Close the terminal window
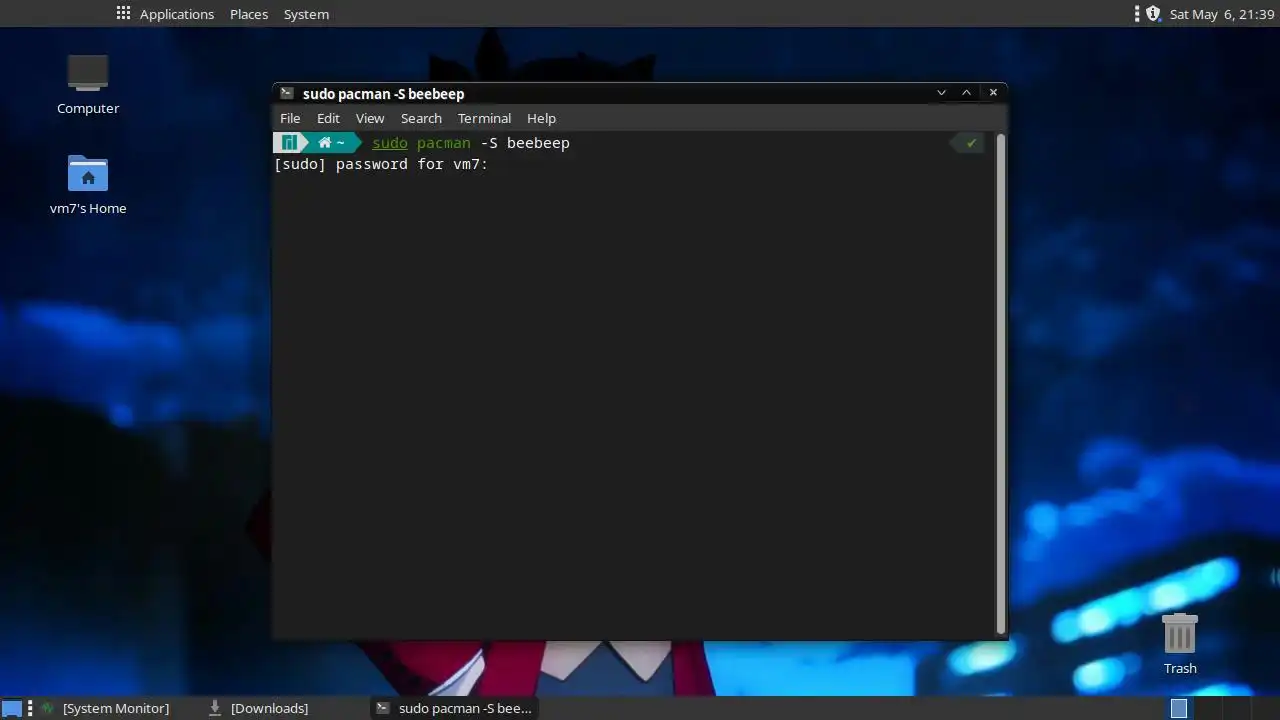Viewport: 1280px width, 720px height. (x=993, y=92)
